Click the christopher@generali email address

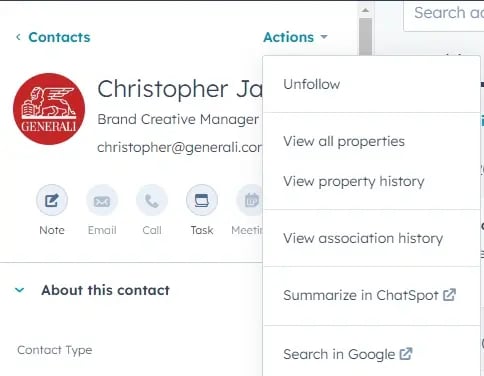coord(180,147)
